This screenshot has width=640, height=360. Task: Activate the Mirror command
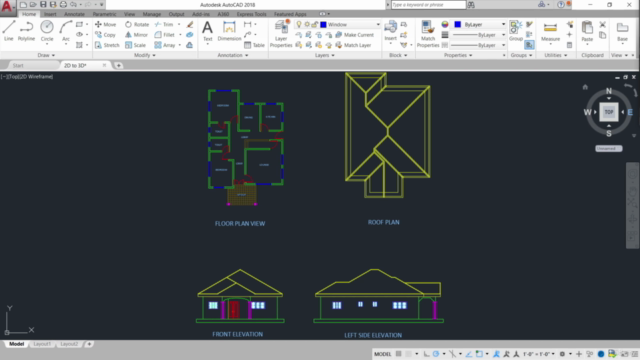tap(136, 35)
